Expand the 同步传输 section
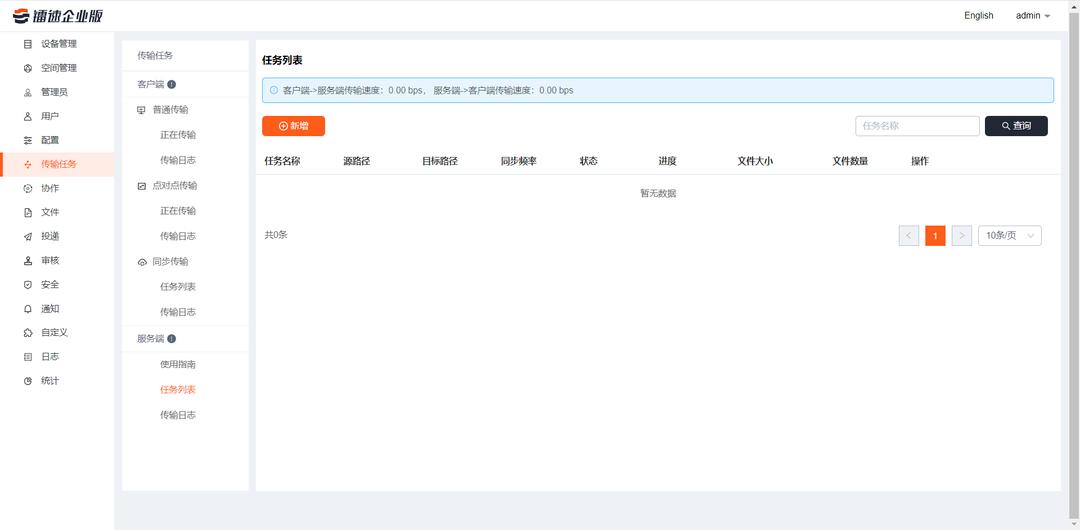The image size is (1080, 530). 170,262
